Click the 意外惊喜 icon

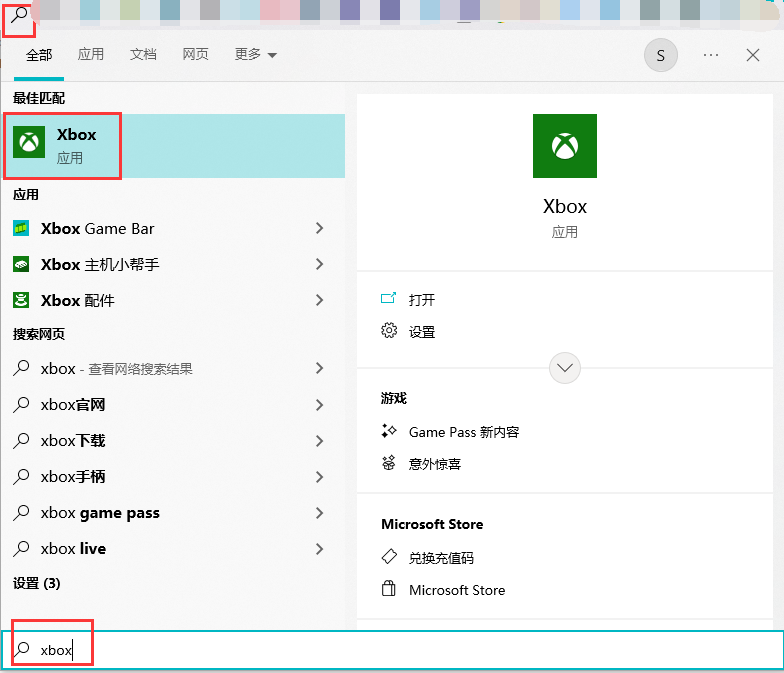(389, 464)
